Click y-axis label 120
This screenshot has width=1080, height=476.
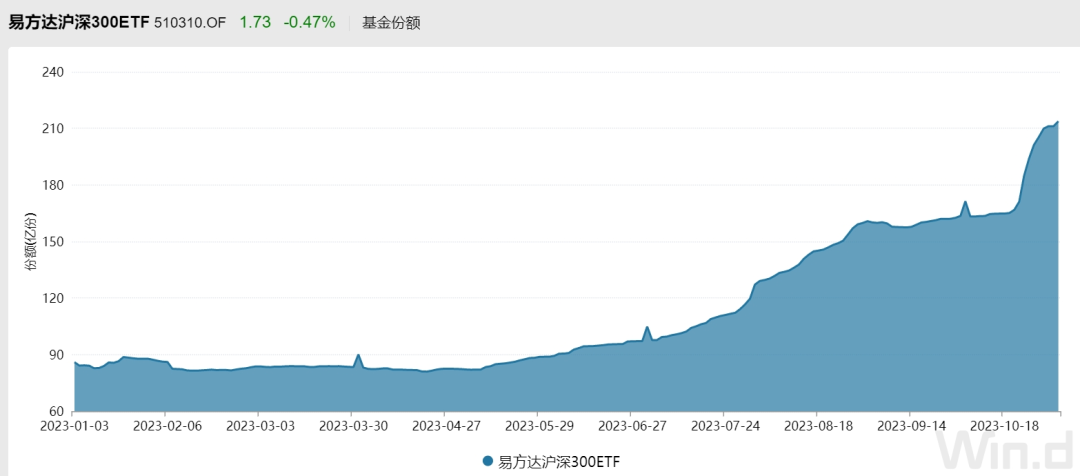[x=53, y=298]
